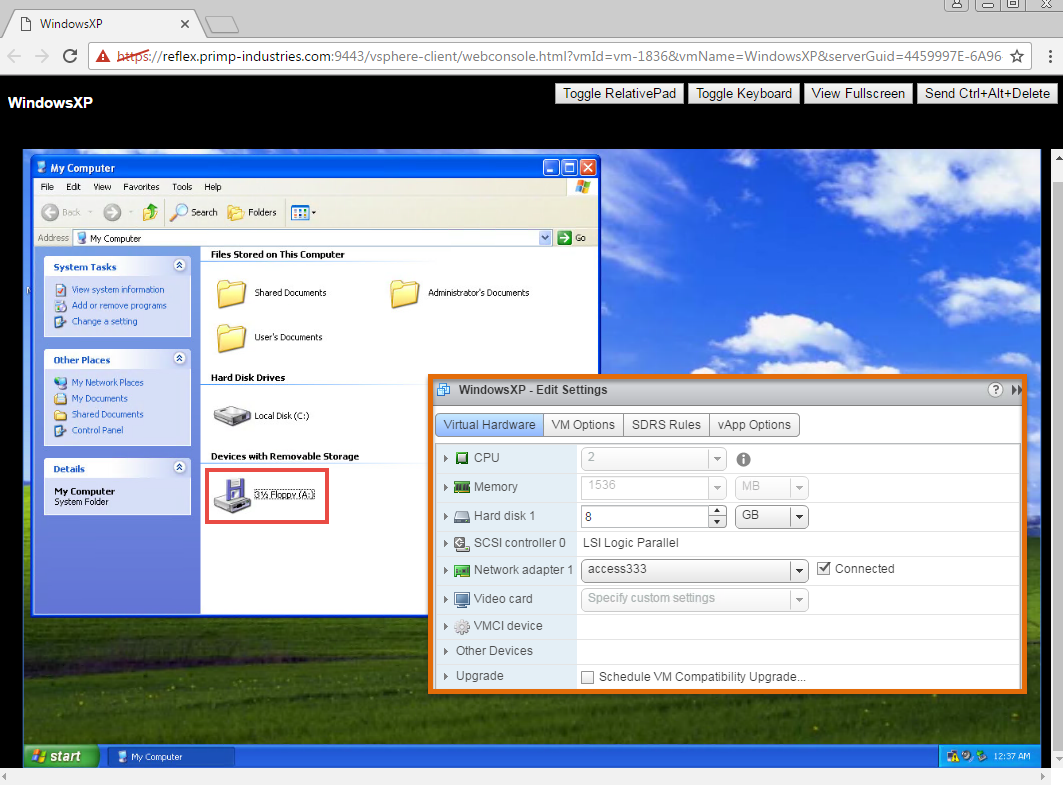Viewport: 1063px width, 785px height.
Task: Decrease Hard disk 1 size with down stepper
Action: click(717, 522)
